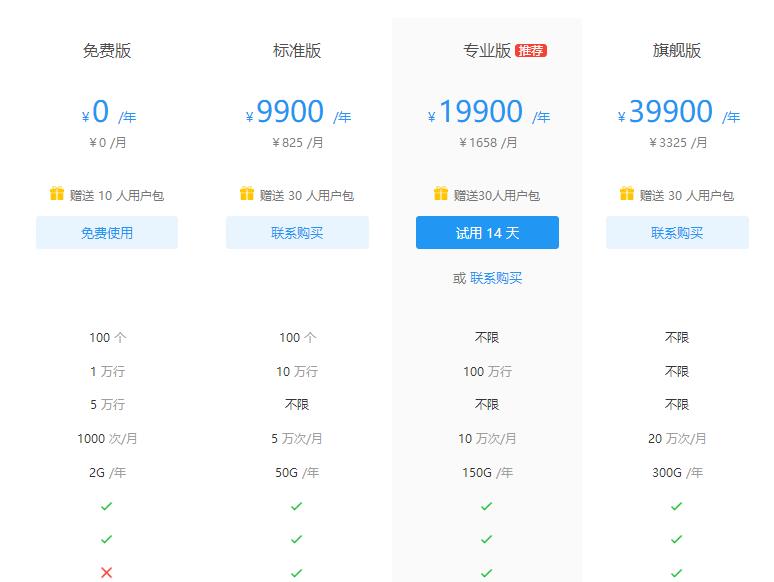774x582 pixels.
Task: Click the ¥9900 /年 price
Action: point(298,112)
